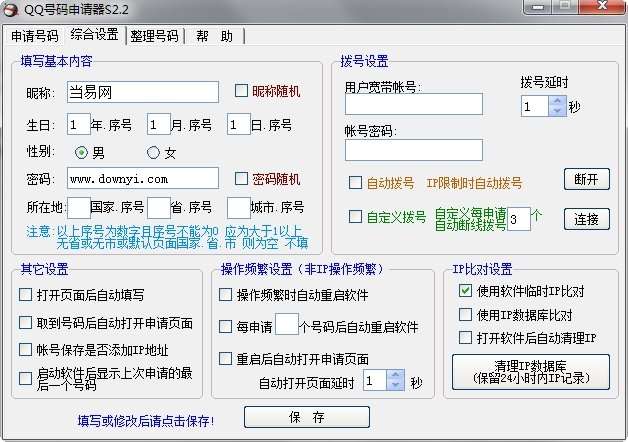Click the 拨号延时 seconds value box
Screen dimensions: 628x442
535,106
